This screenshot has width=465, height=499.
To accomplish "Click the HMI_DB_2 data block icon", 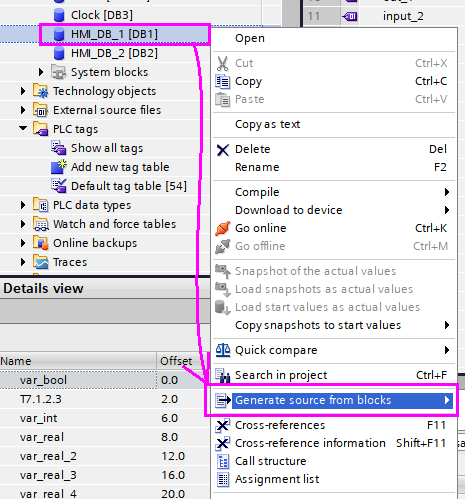I will coord(59,53).
